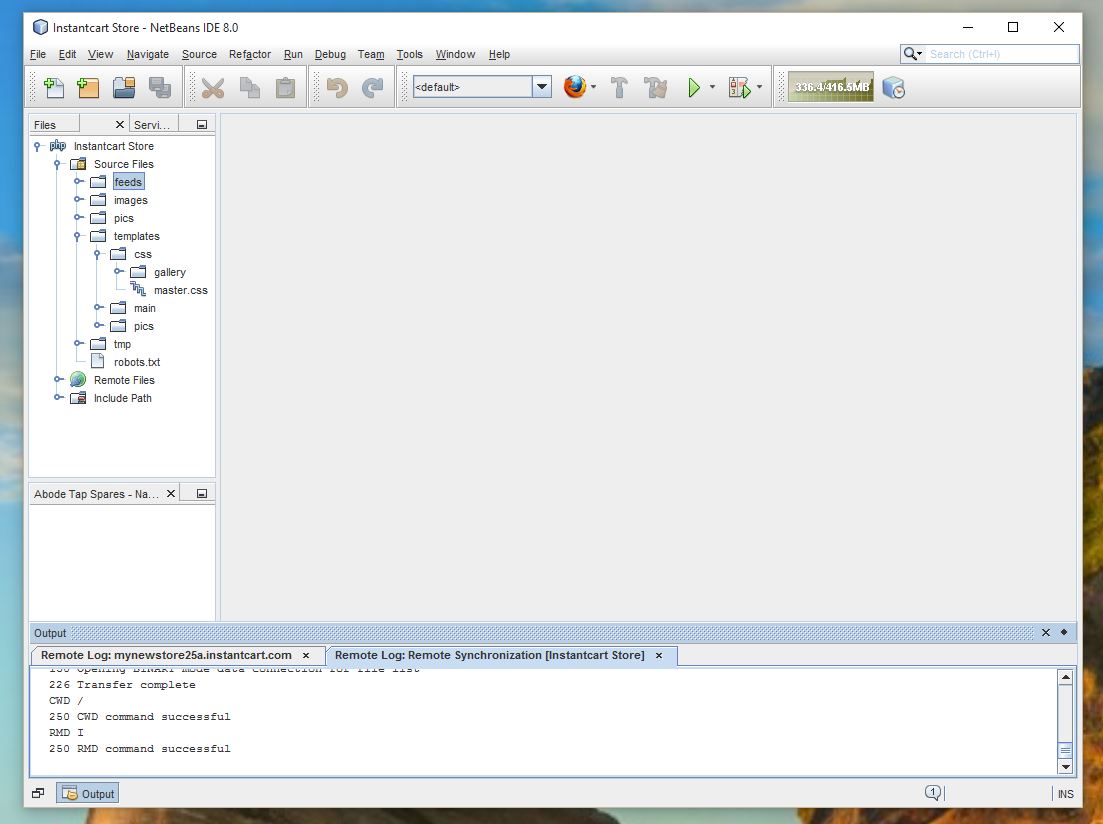The image size is (1103, 824).
Task: Open the Refactor menu
Action: [x=250, y=54]
